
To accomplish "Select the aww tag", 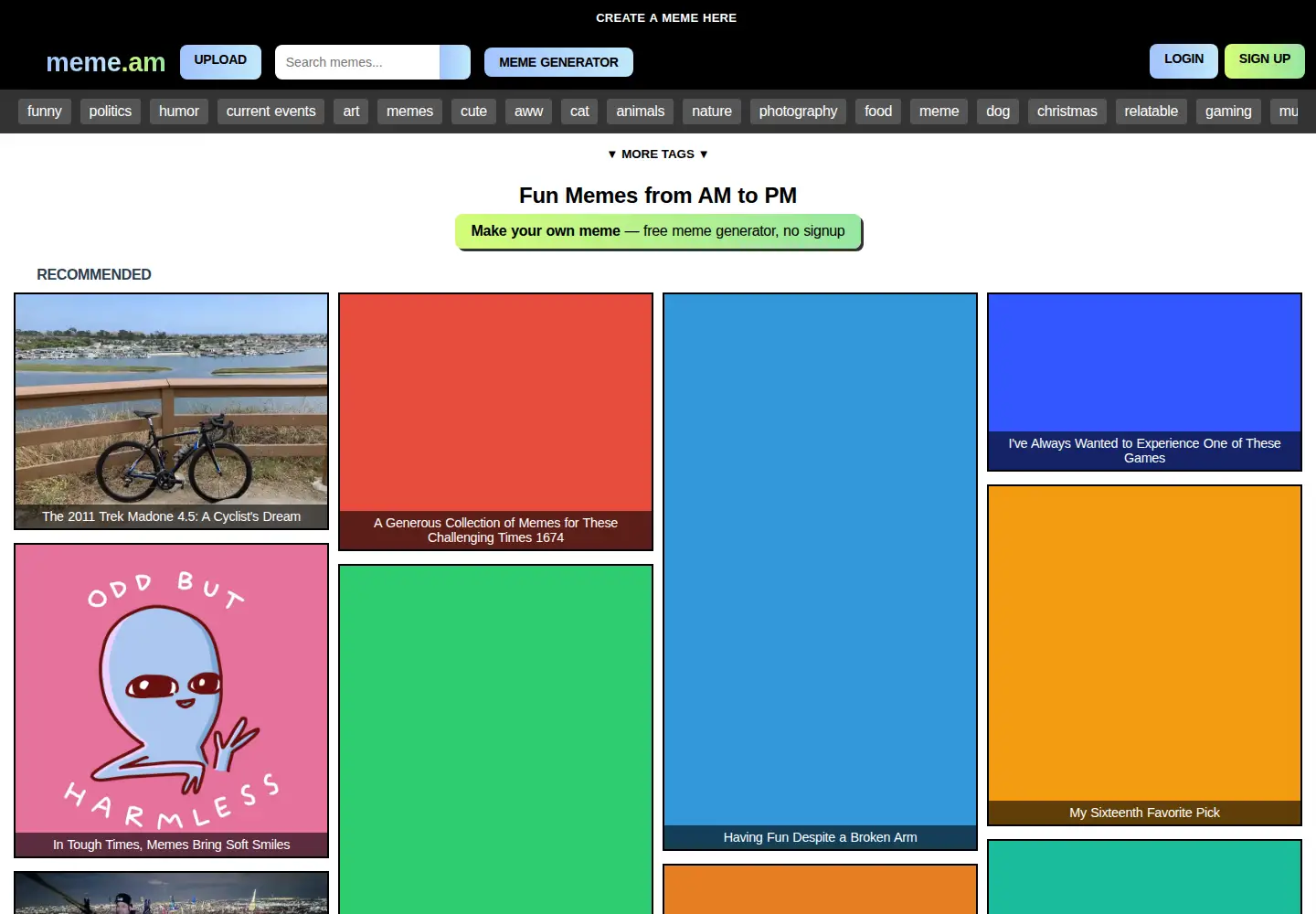I will (x=528, y=112).
